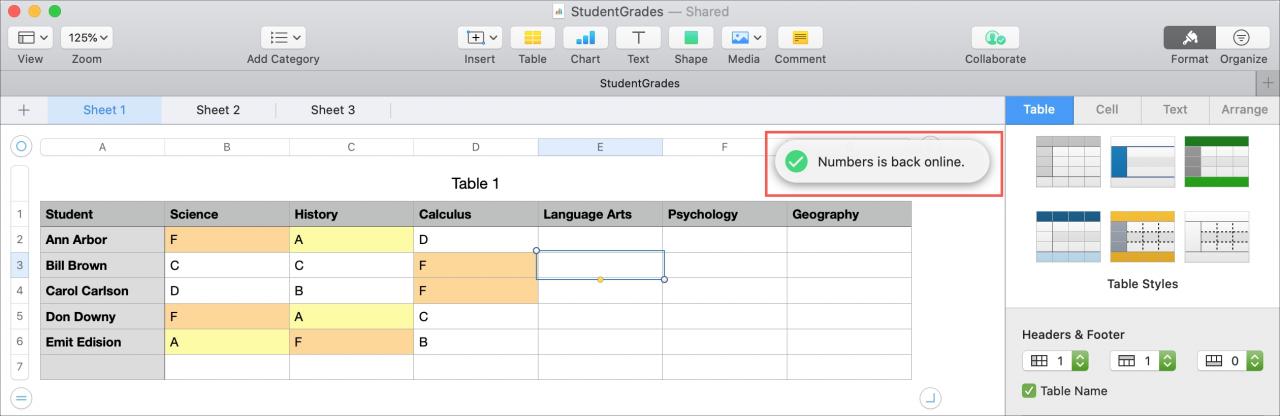Select Emit Edision's Science grade A

227,342
